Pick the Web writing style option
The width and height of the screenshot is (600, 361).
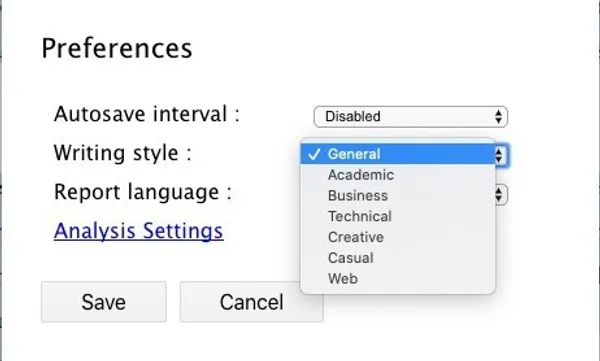point(398,278)
